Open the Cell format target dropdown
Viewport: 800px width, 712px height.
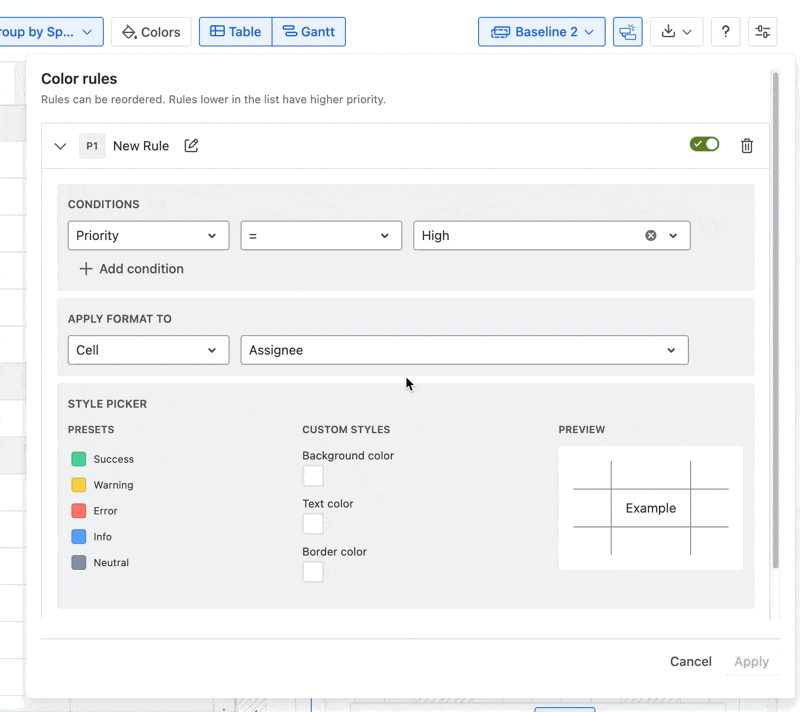(148, 350)
